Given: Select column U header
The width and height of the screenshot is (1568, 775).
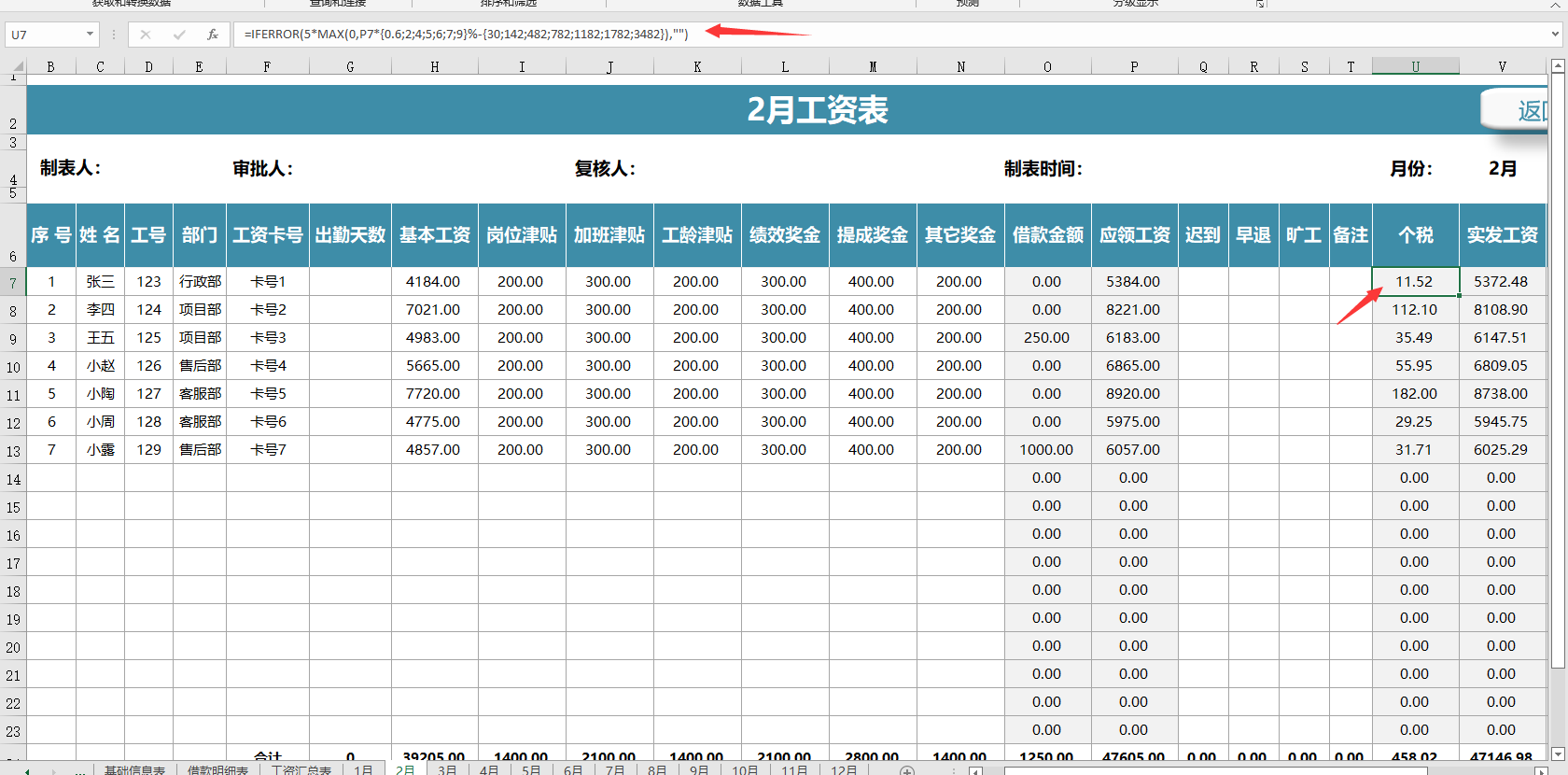Looking at the screenshot, I should pyautogui.click(x=1415, y=66).
